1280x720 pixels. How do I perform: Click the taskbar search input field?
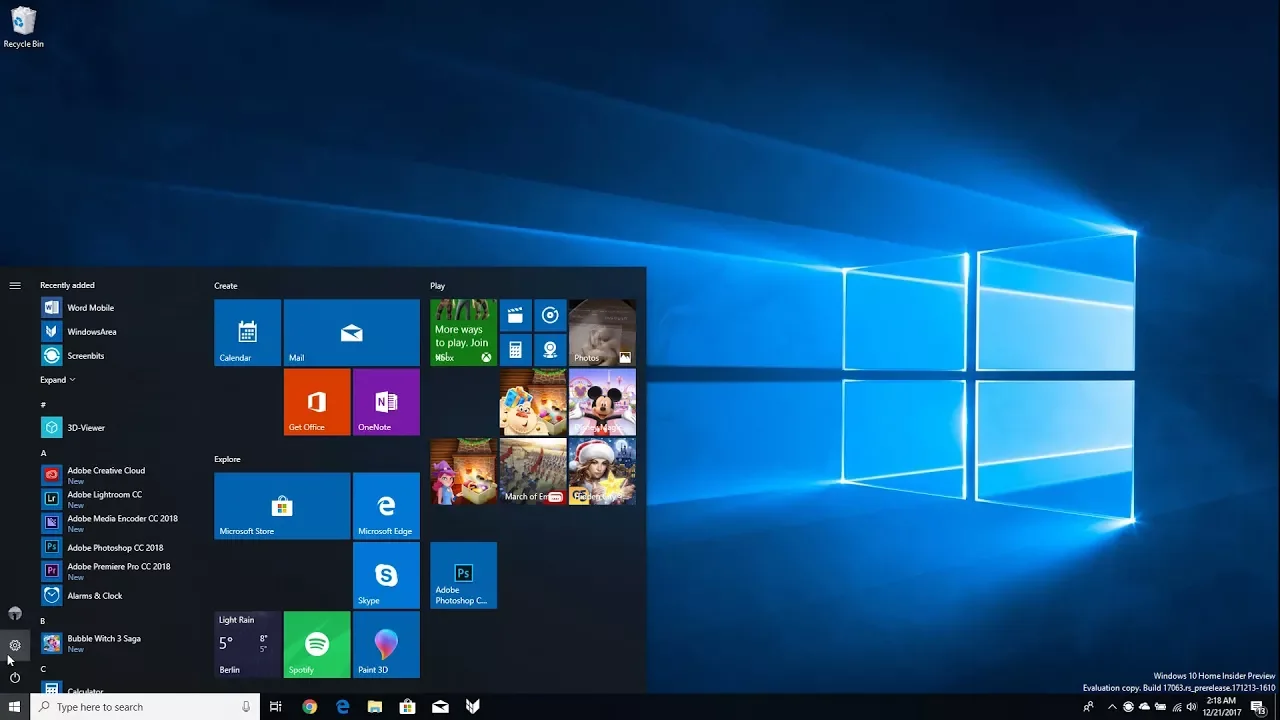pyautogui.click(x=140, y=707)
